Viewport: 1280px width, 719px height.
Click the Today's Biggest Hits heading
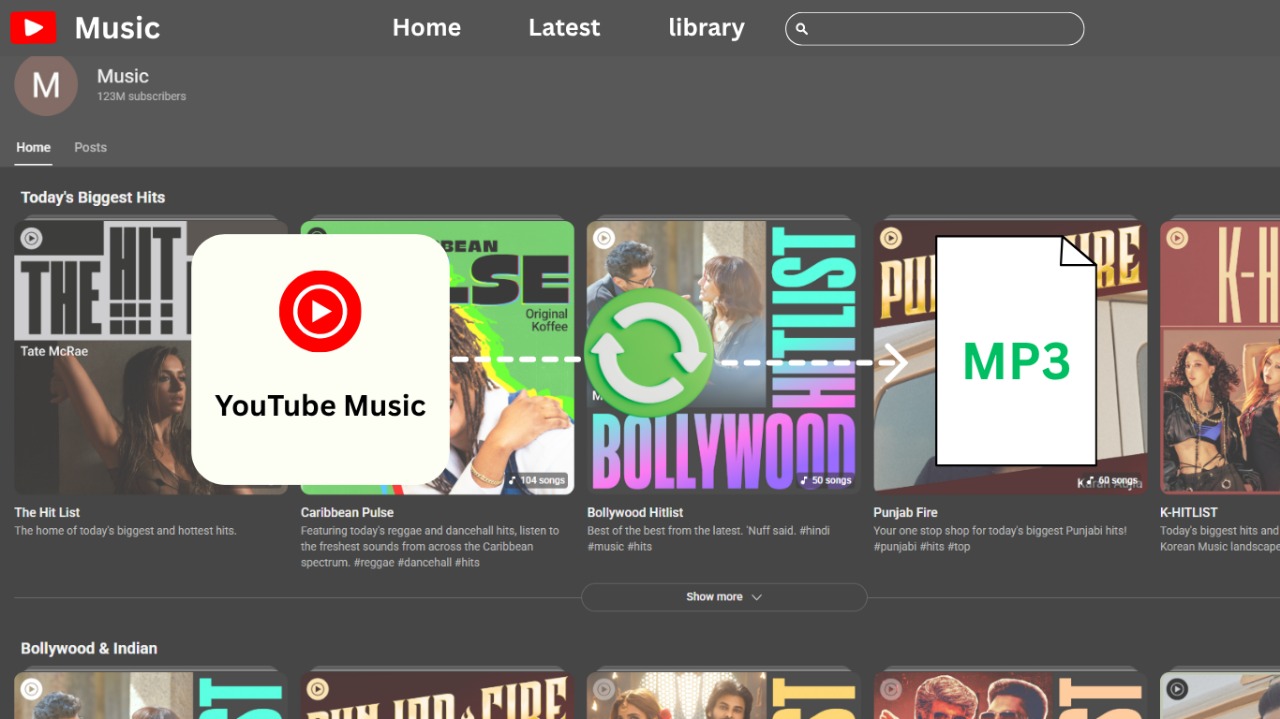[x=93, y=197]
